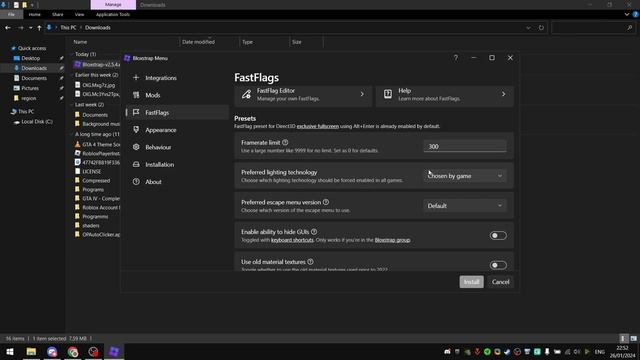Open Preferred escape menu version dropdown

tap(465, 206)
